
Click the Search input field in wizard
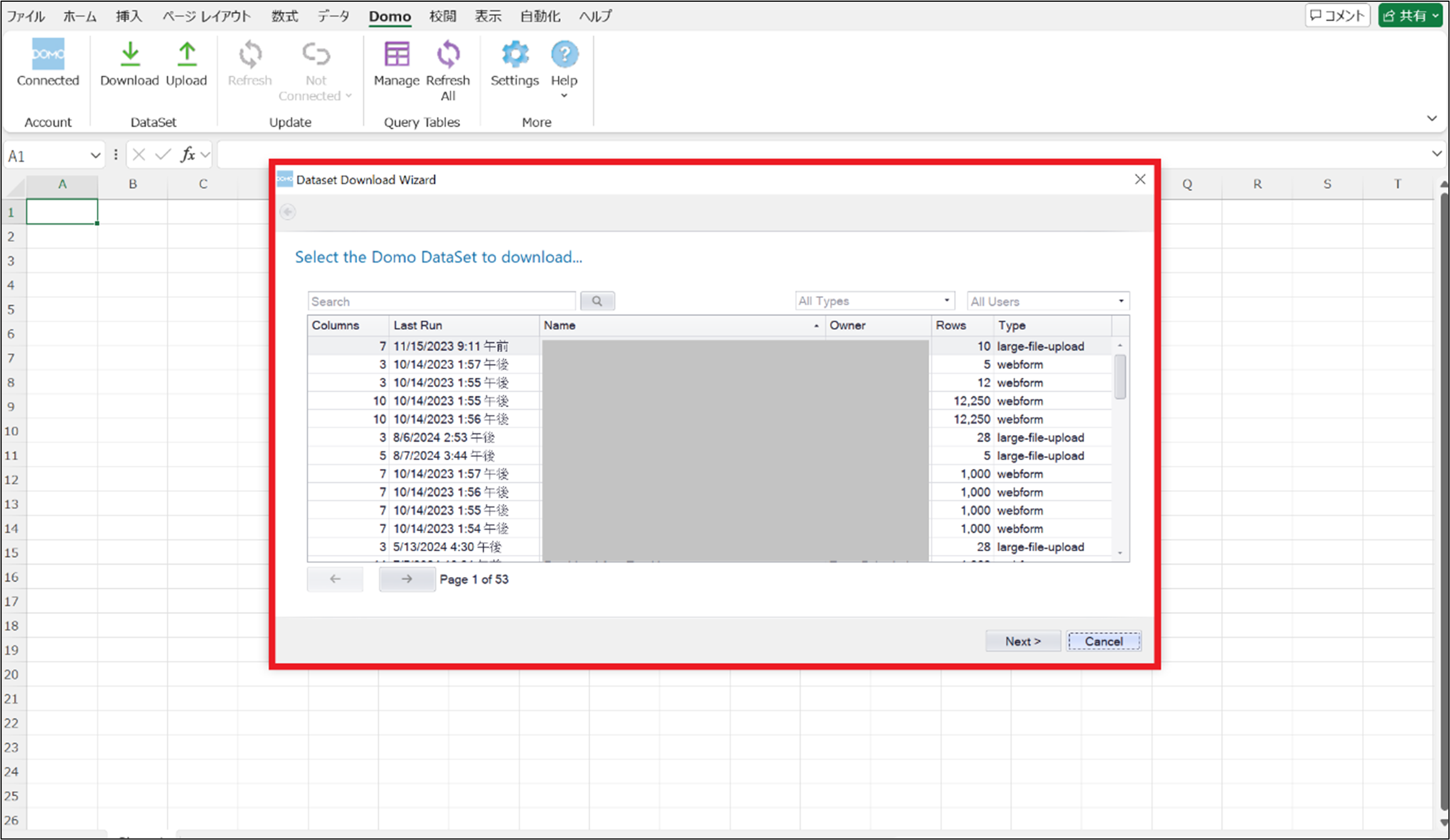[x=440, y=300]
